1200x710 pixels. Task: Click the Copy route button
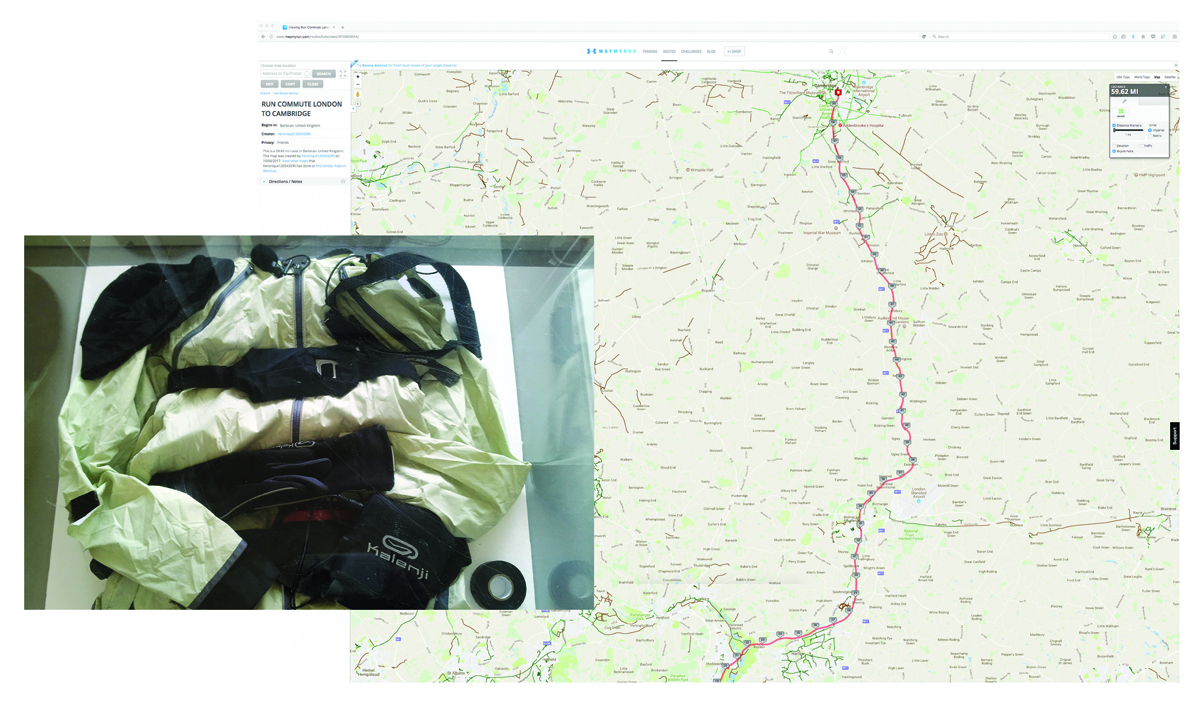[x=291, y=84]
